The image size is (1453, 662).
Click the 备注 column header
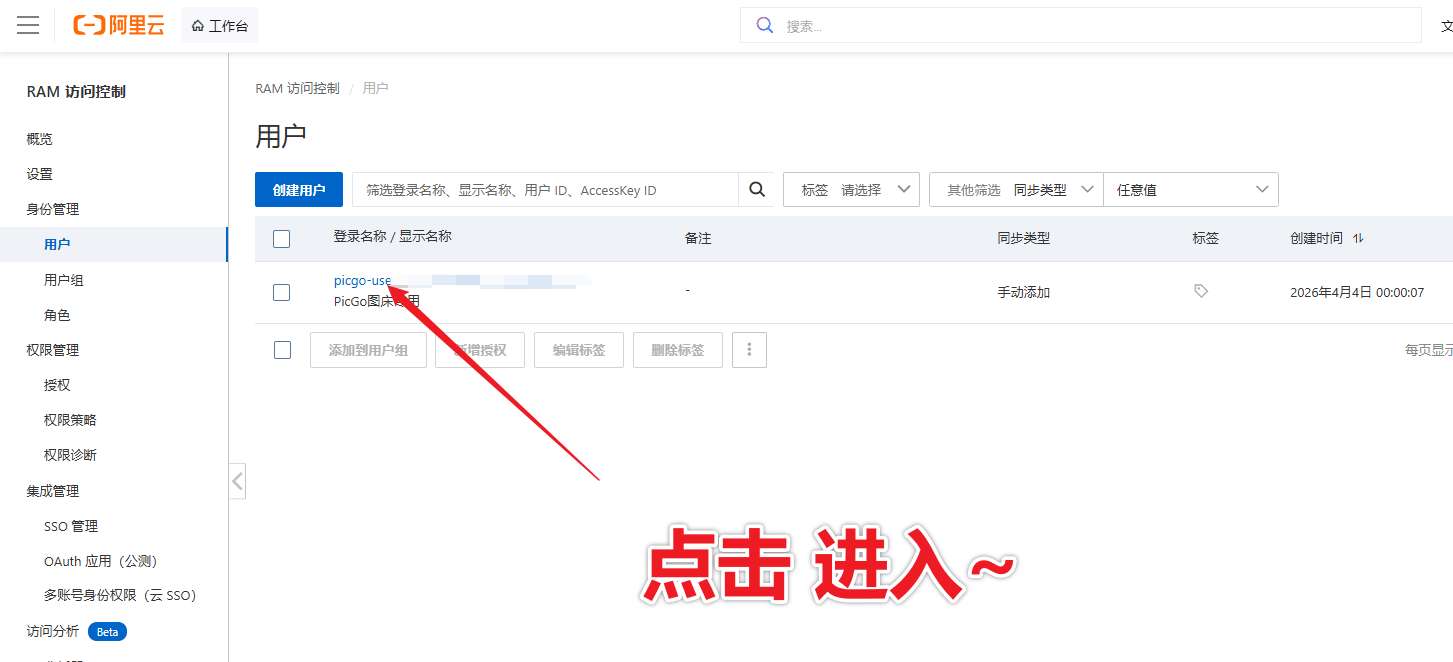click(698, 239)
